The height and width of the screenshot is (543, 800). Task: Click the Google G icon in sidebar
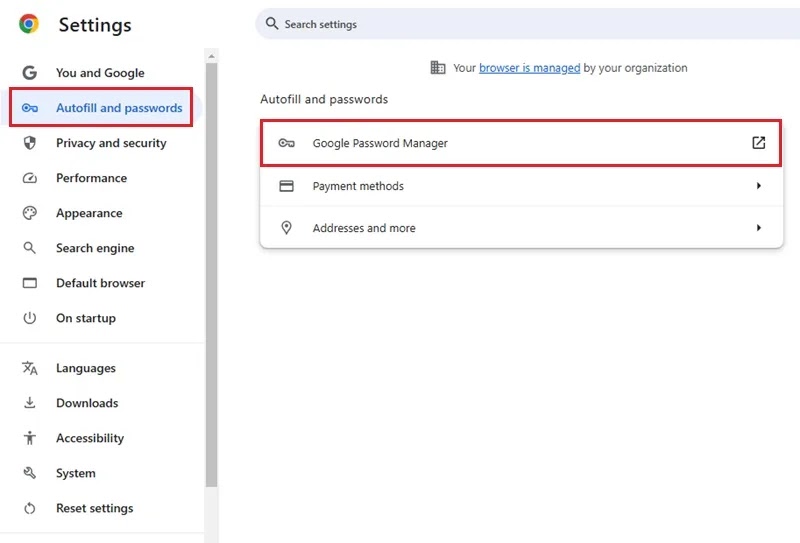click(x=30, y=72)
